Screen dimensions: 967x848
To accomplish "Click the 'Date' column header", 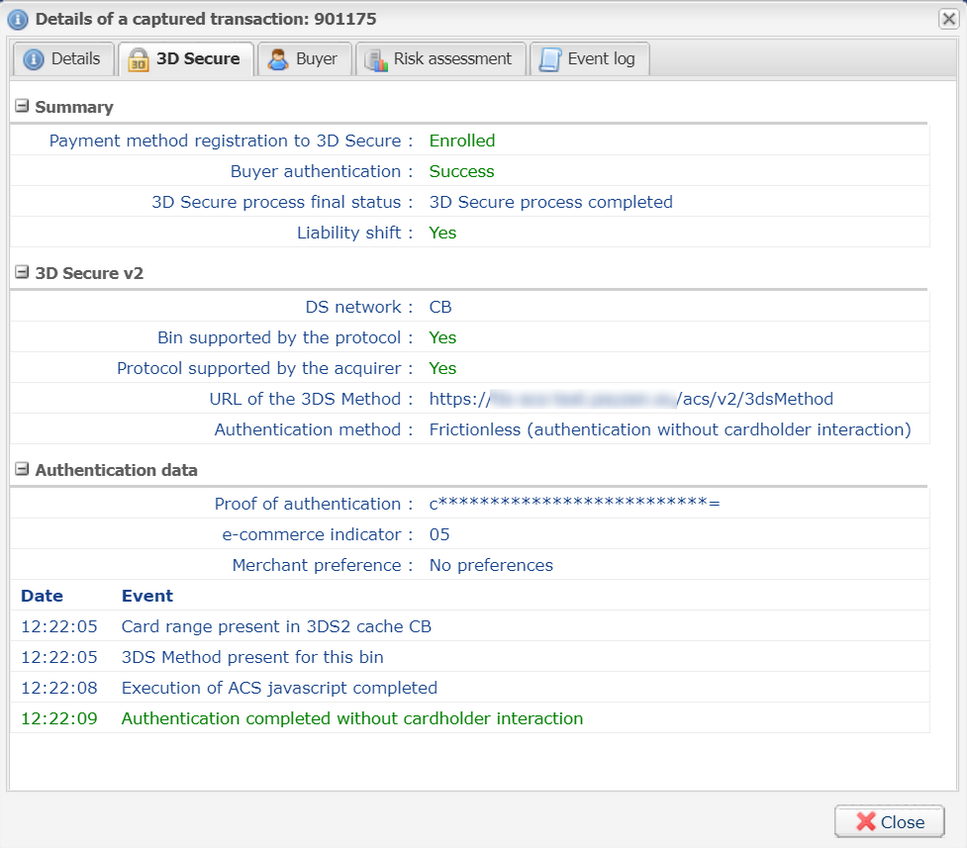I will tap(42, 596).
